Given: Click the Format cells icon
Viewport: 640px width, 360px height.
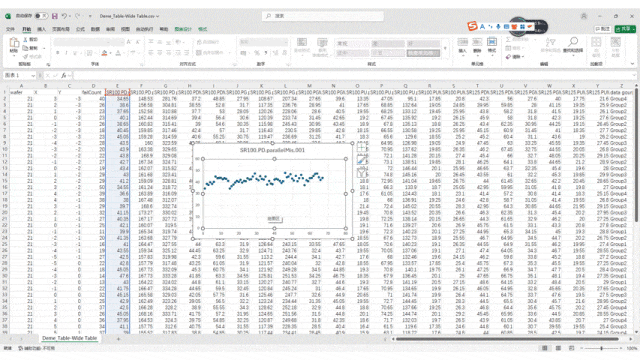Looking at the screenshot, I should tap(492, 42).
